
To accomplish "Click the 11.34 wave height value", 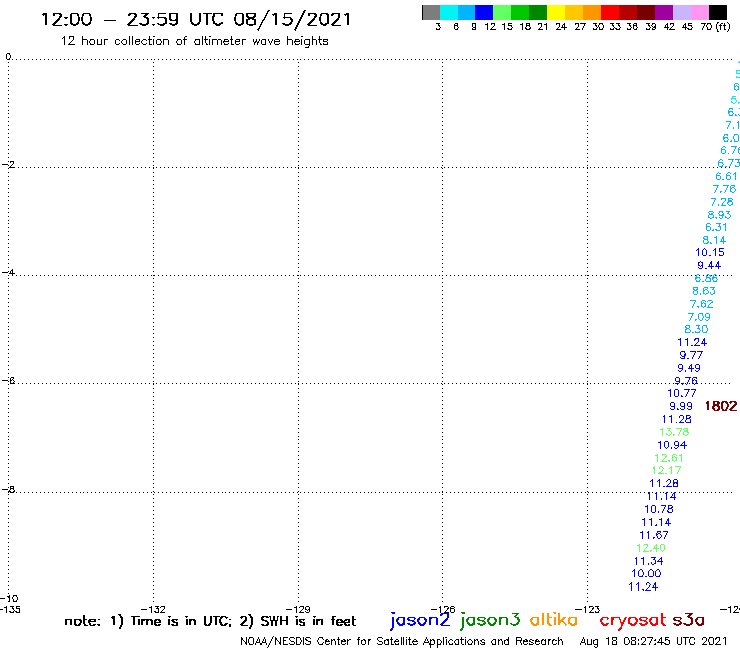I will point(648,561).
